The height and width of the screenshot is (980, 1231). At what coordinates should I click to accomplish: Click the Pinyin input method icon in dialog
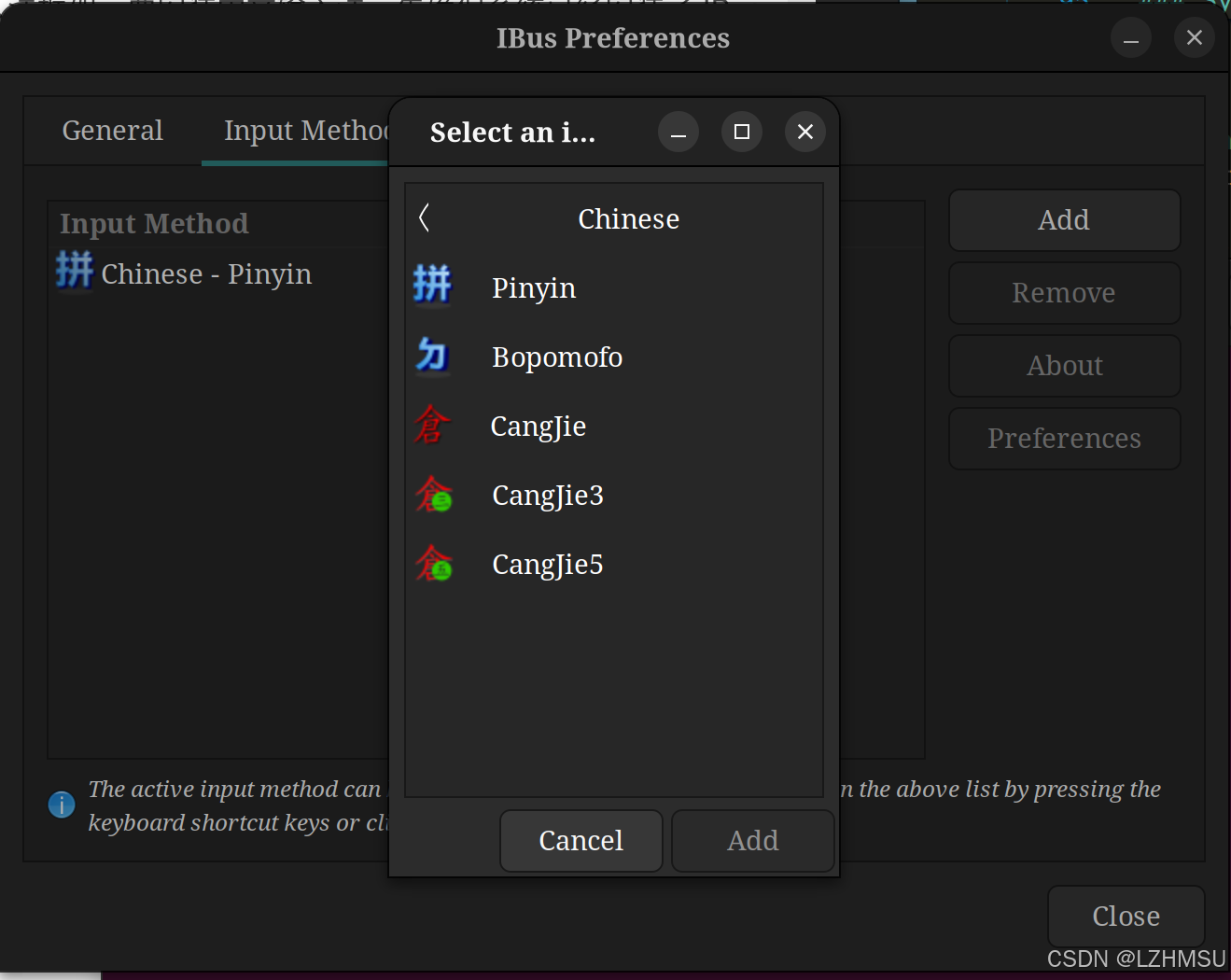432,284
